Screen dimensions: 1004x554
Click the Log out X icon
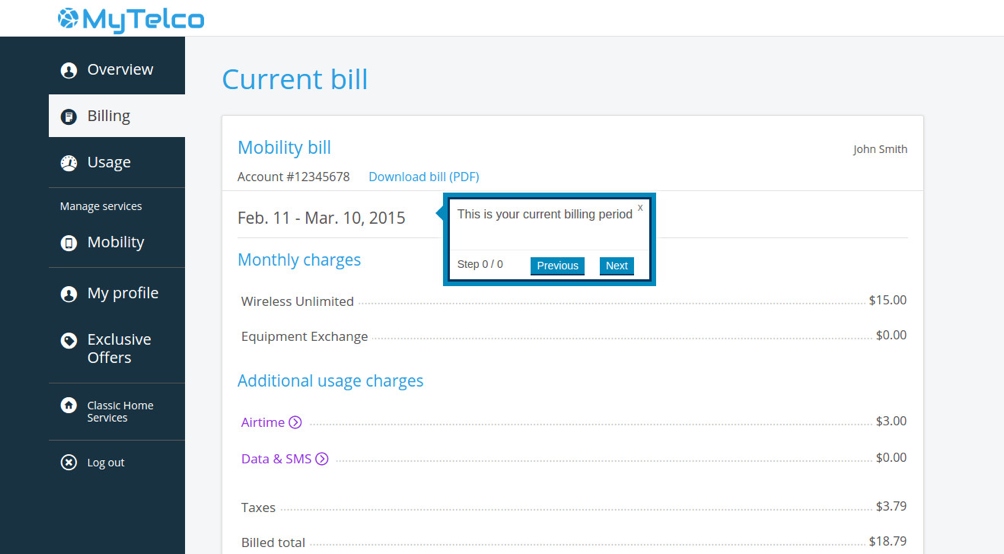click(x=68, y=463)
